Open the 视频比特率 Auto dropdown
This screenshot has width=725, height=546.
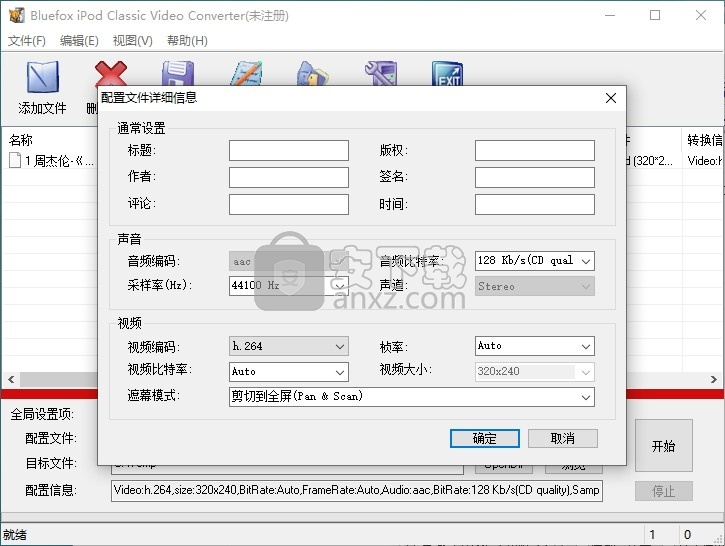point(289,372)
